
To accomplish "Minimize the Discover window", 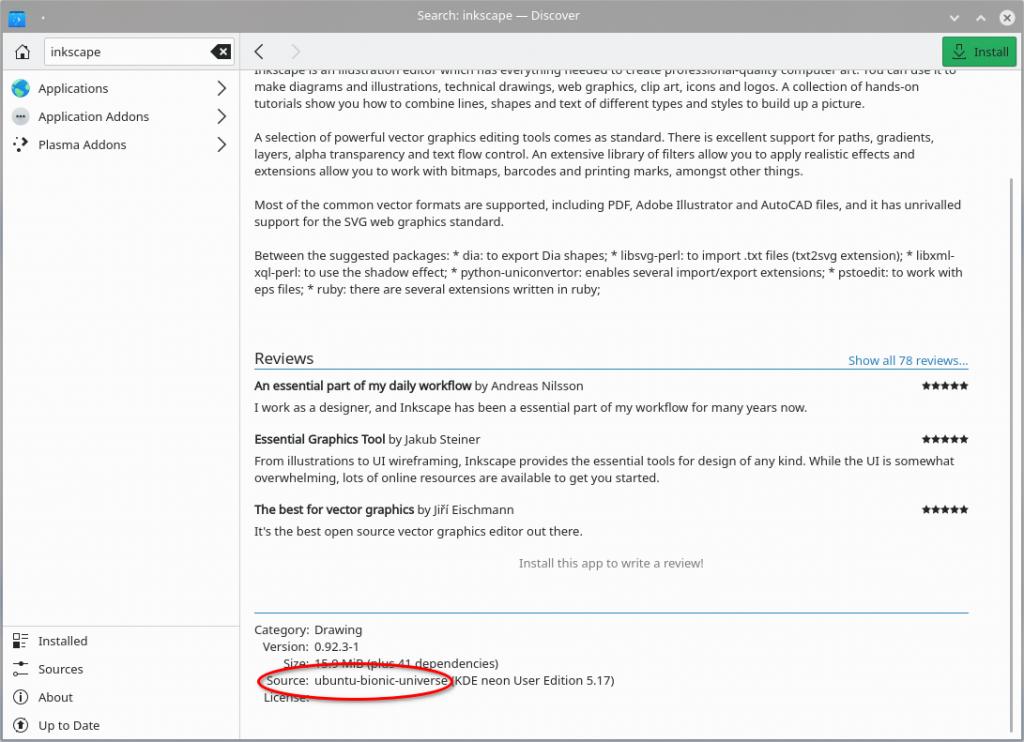I will coord(954,18).
